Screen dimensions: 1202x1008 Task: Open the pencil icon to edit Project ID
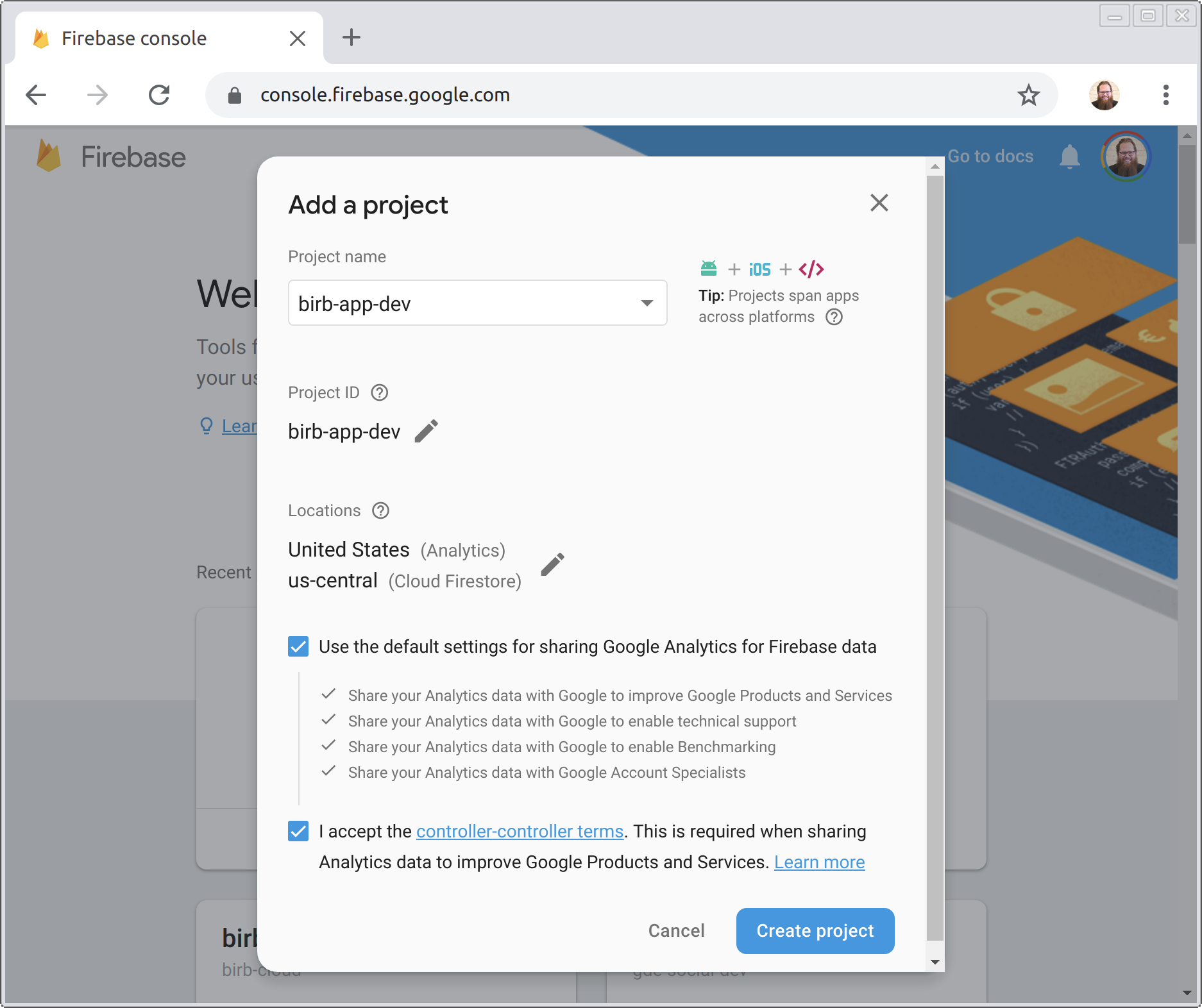(x=426, y=430)
